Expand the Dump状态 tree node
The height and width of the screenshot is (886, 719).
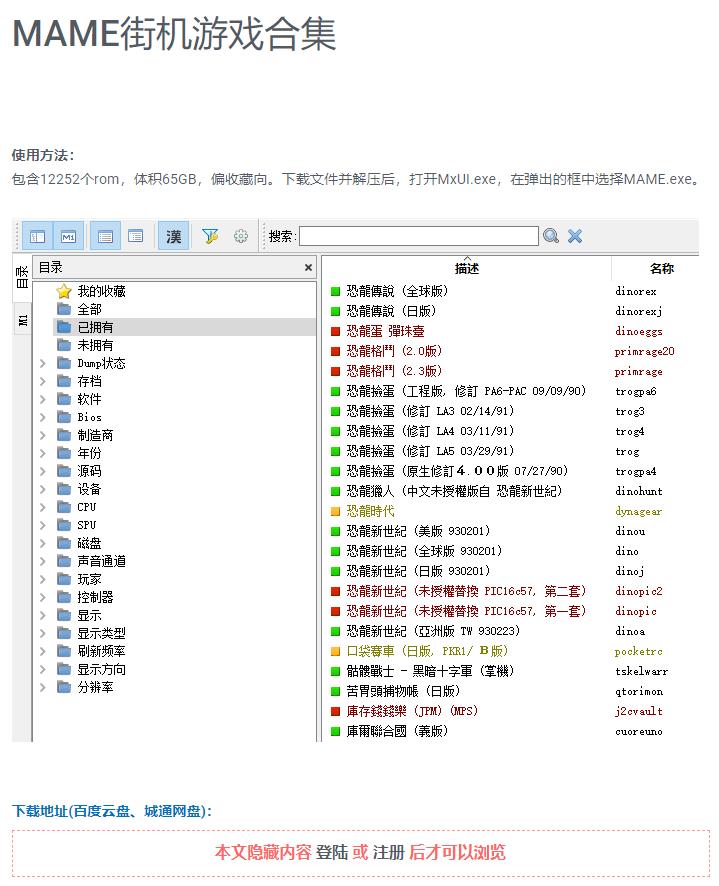43,364
